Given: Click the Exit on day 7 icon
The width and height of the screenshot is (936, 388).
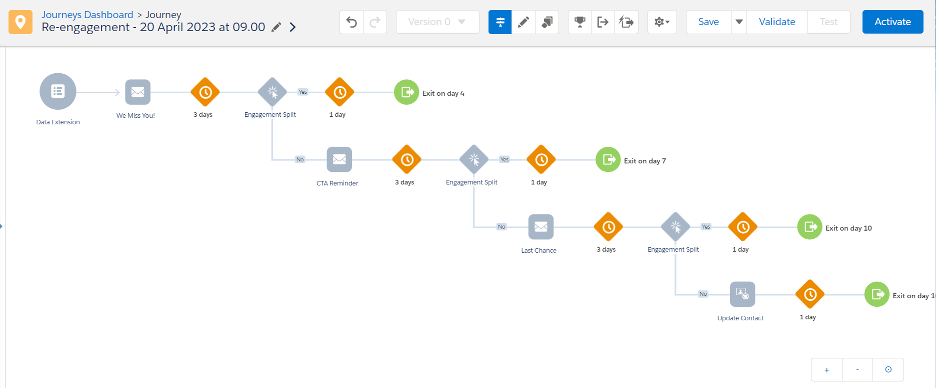Looking at the screenshot, I should (x=608, y=159).
